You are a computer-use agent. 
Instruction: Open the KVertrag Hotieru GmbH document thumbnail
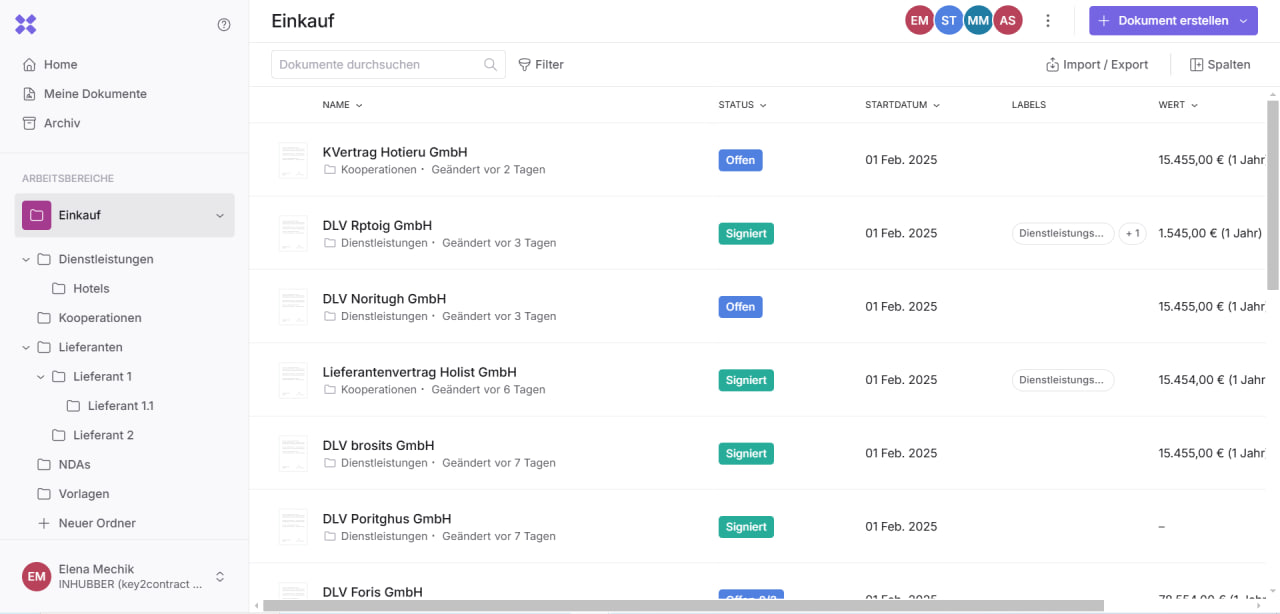click(293, 160)
